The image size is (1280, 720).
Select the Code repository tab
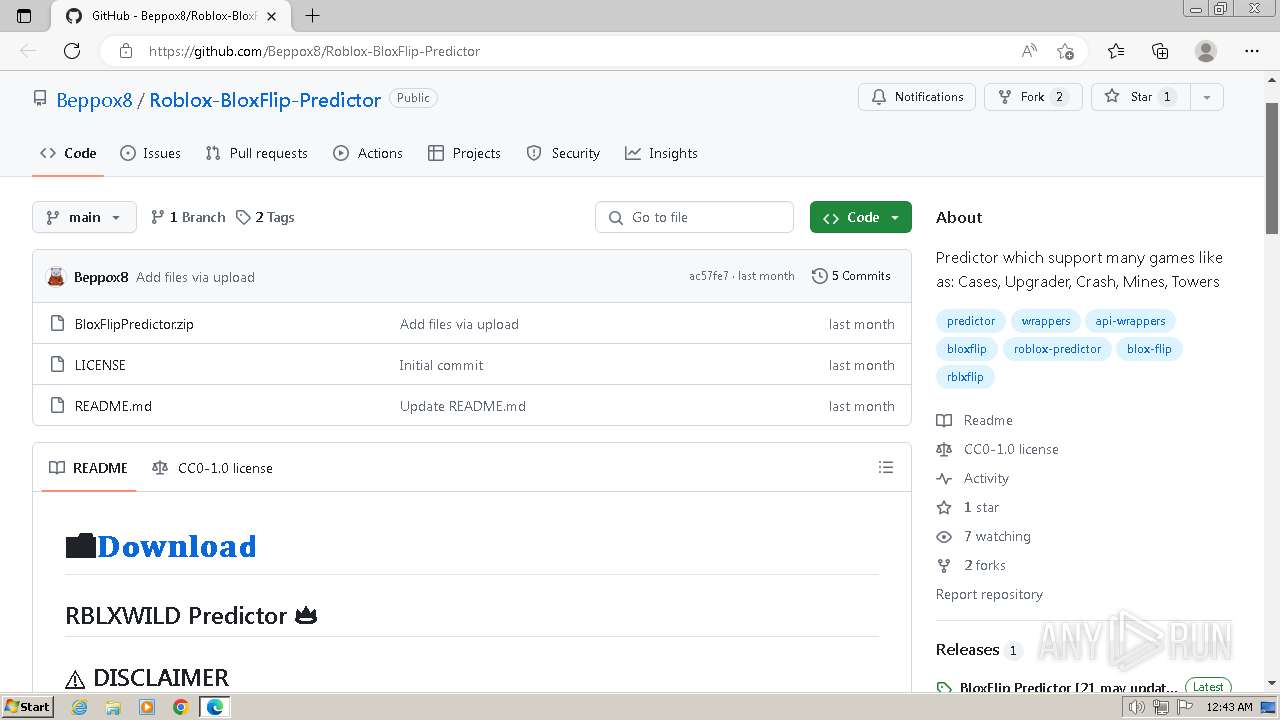tap(68, 153)
